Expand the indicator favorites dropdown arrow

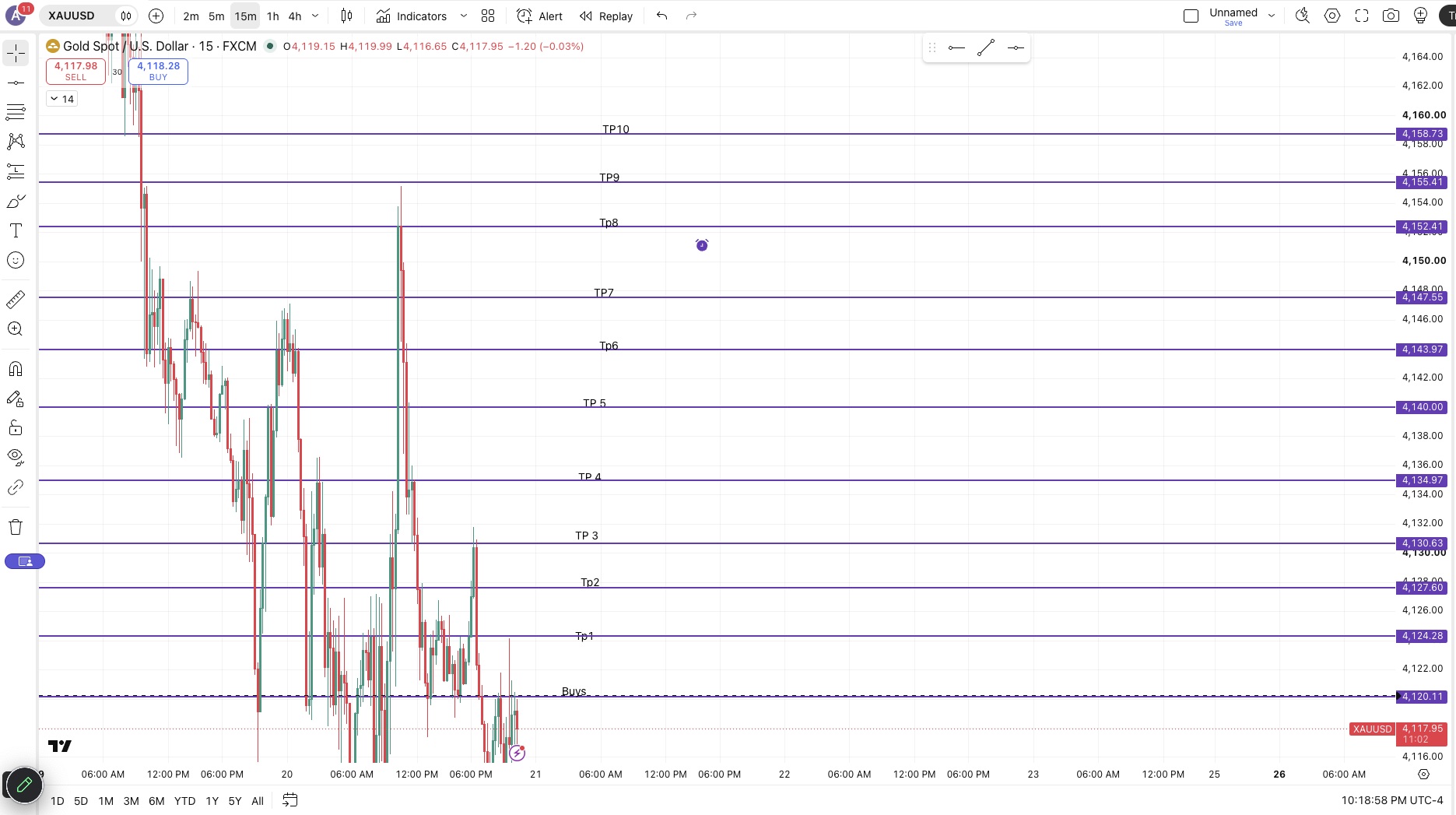[x=464, y=16]
